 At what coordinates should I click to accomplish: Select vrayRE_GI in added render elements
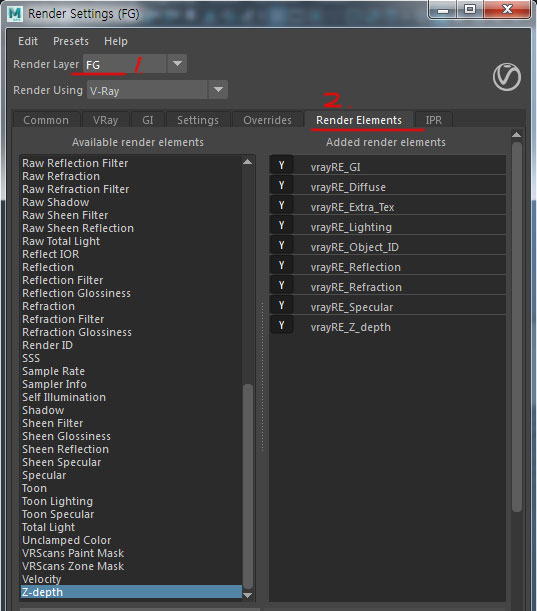coord(335,167)
